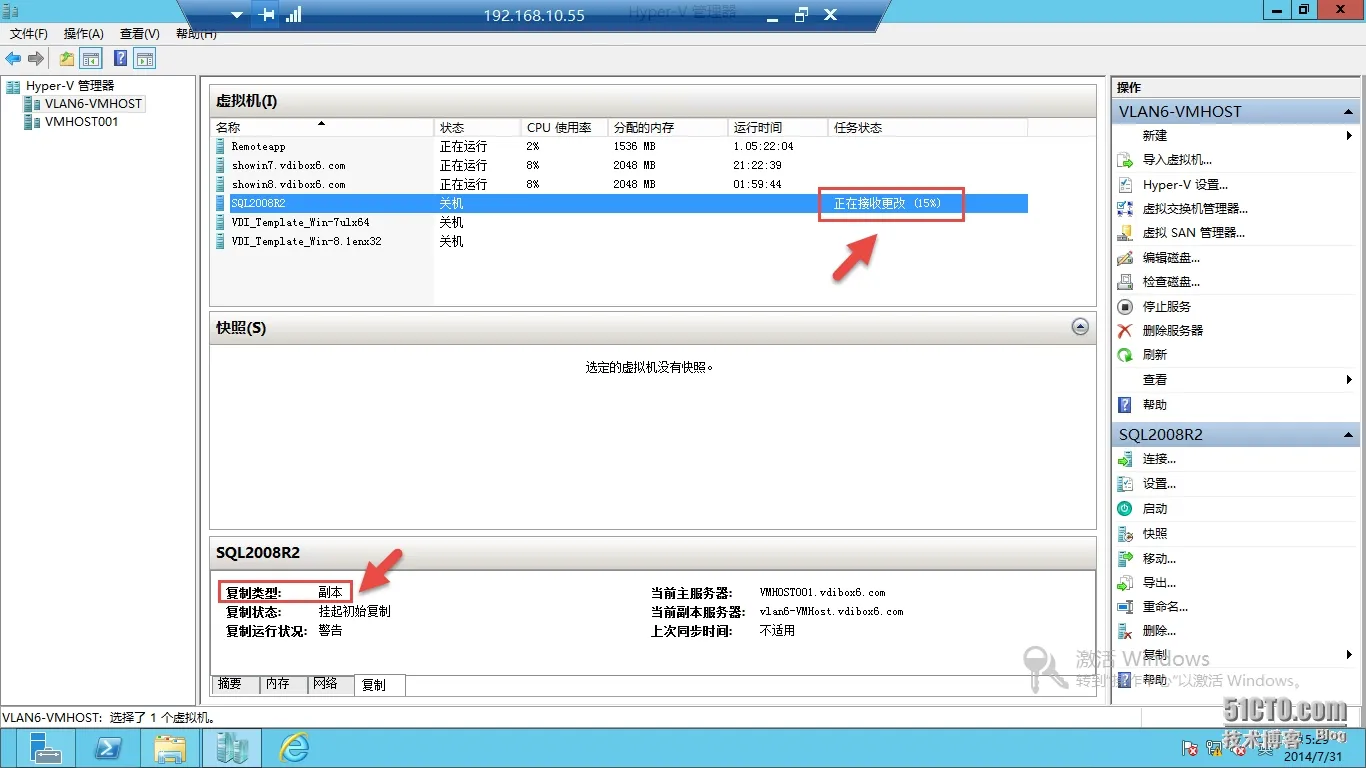
Task: Click 移动 move action
Action: [x=1159, y=559]
